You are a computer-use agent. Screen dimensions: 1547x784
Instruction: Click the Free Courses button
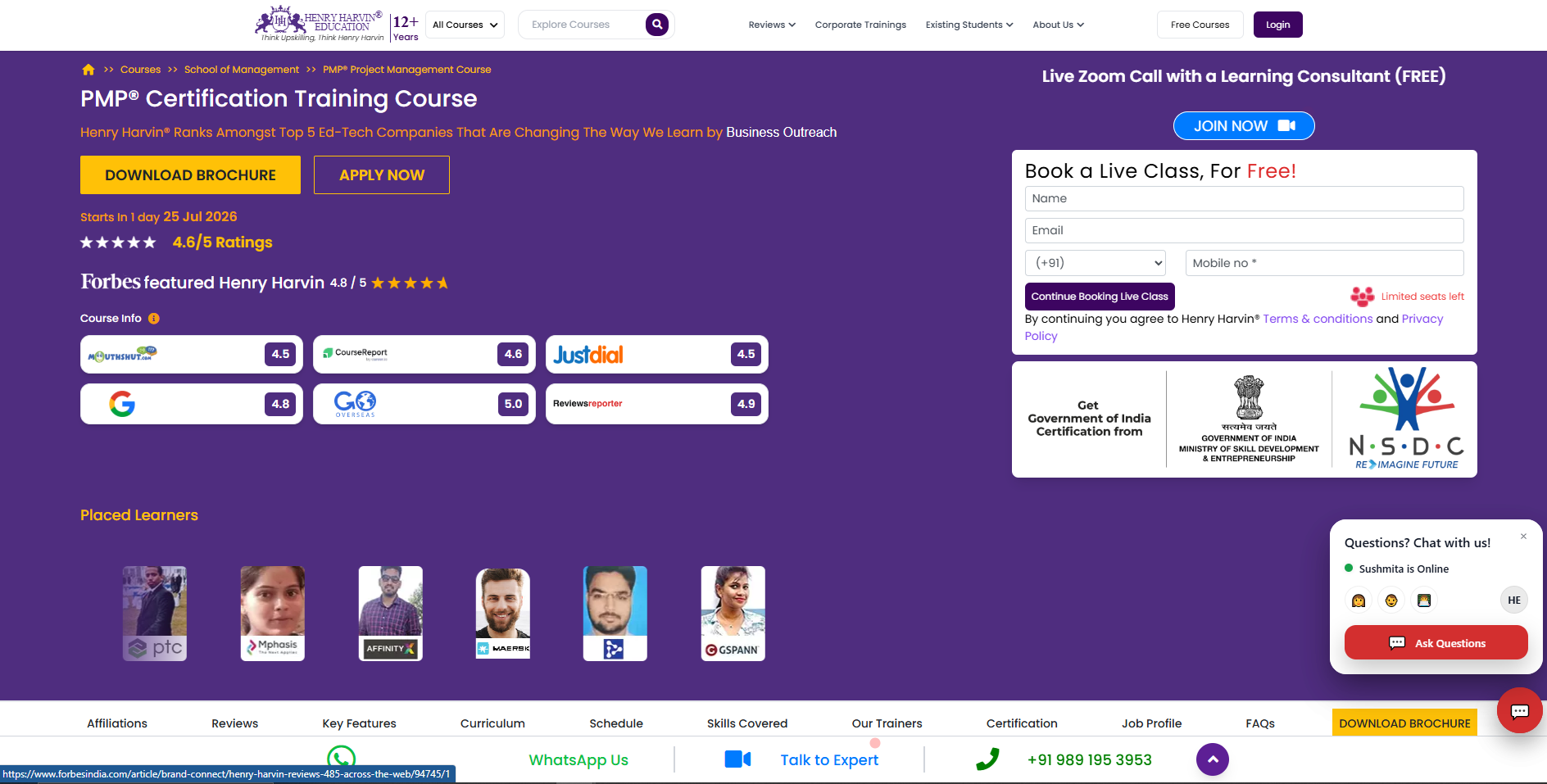coord(1200,25)
